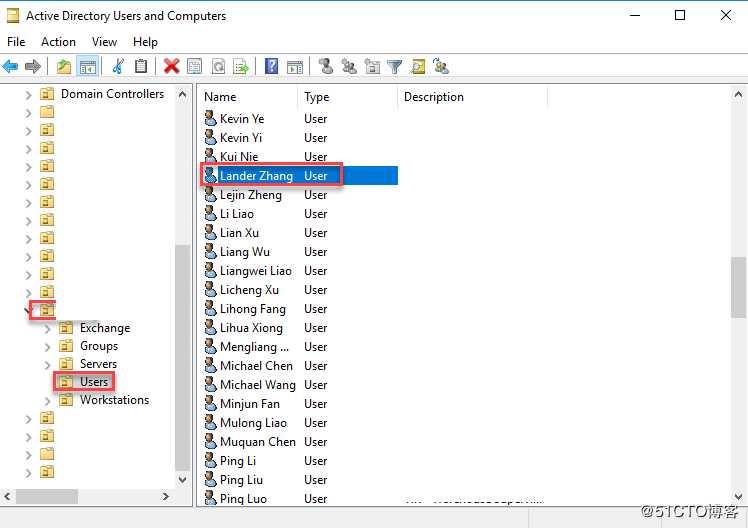
Task: Expand the Groups OU node
Action: pos(47,347)
